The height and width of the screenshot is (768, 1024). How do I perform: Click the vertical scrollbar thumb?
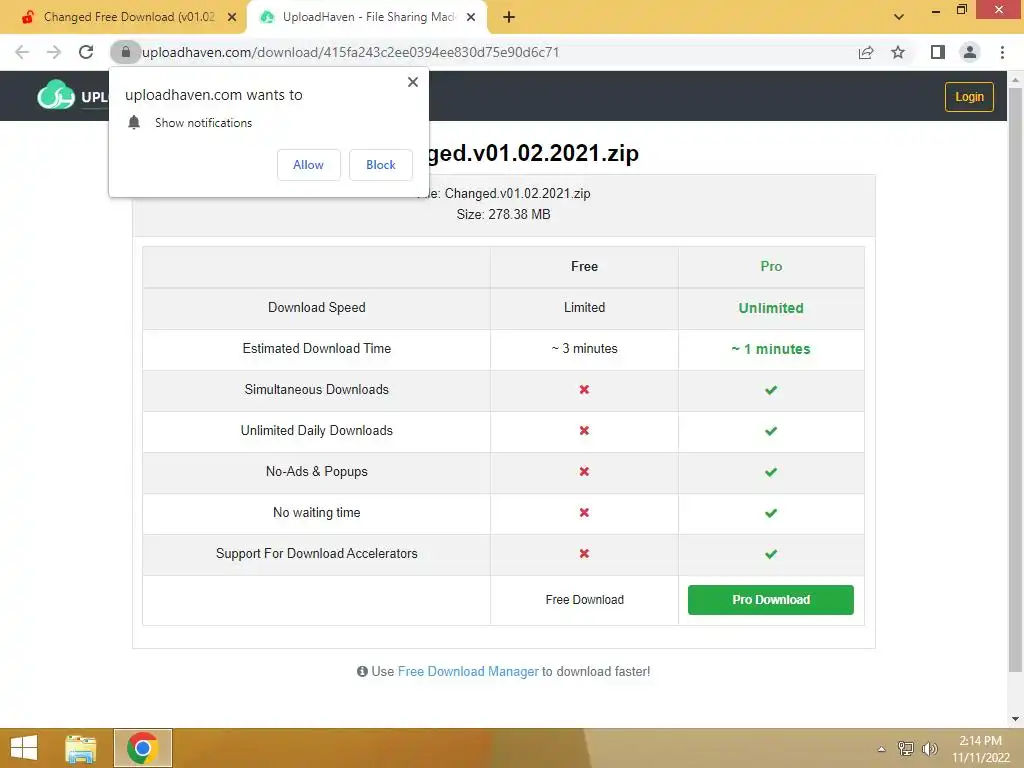pyautogui.click(x=1015, y=379)
